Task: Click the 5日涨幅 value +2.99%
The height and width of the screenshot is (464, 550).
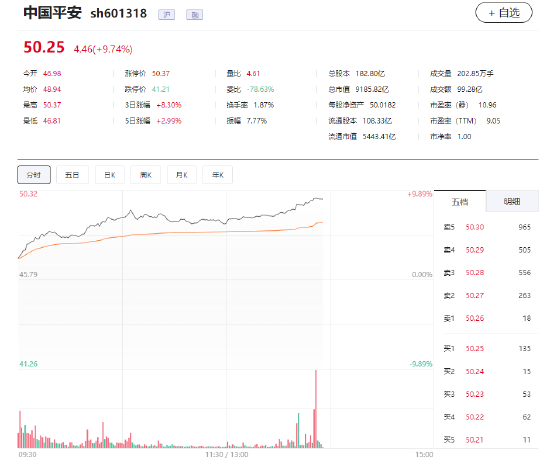Action: pos(169,121)
